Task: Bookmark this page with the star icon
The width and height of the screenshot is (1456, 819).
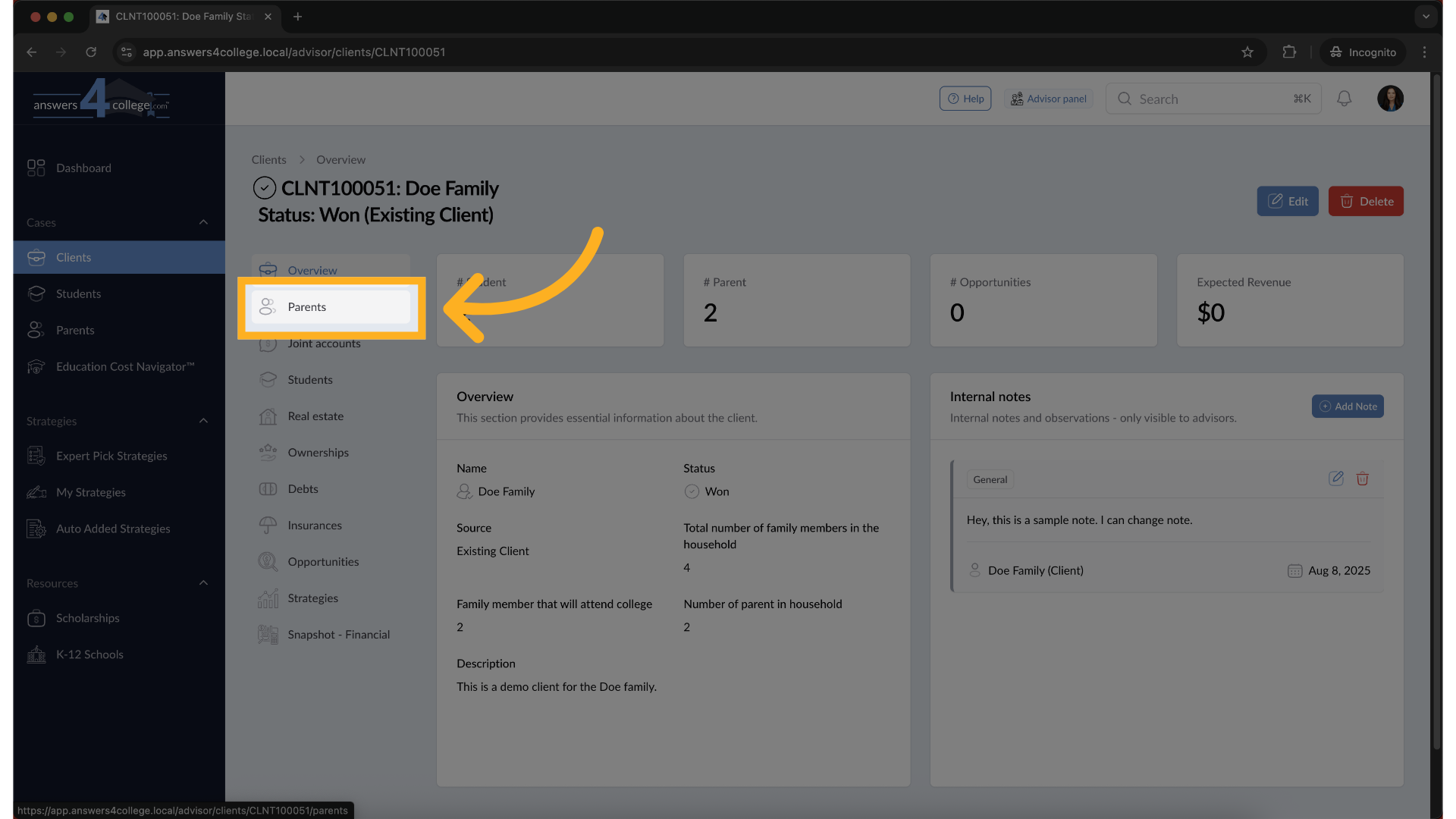Action: 1247,52
